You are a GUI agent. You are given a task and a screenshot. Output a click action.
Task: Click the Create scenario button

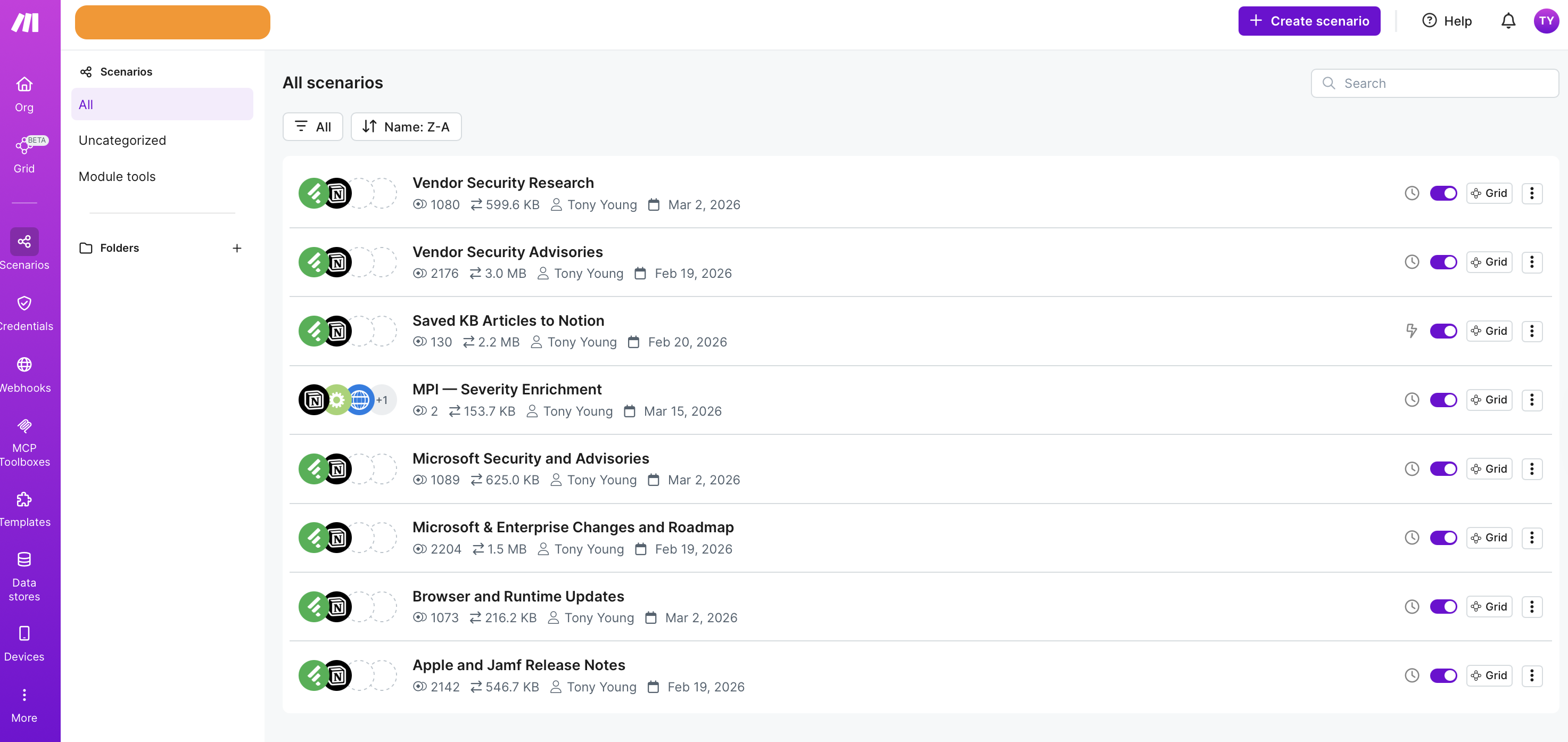(x=1309, y=21)
